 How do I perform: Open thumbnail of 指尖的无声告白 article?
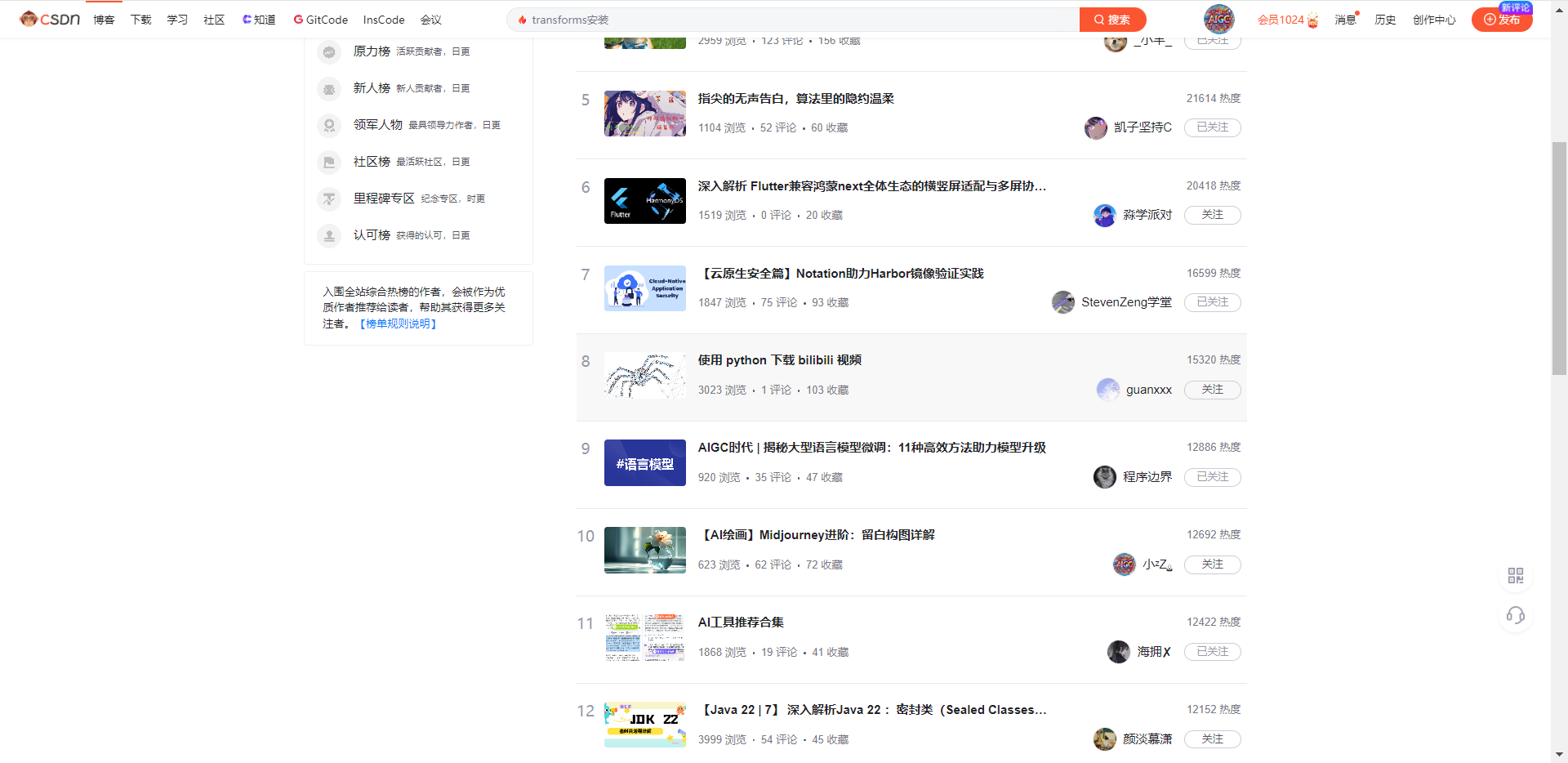pyautogui.click(x=645, y=114)
